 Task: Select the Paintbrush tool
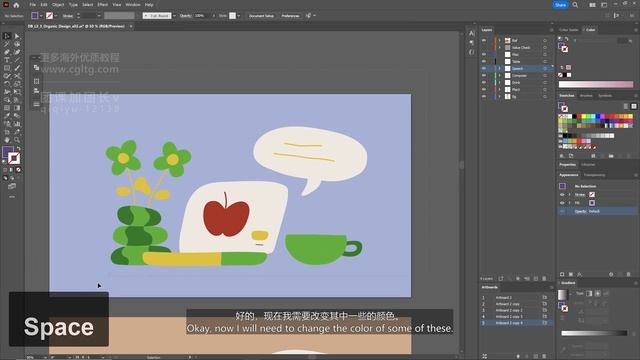[x=17, y=68]
